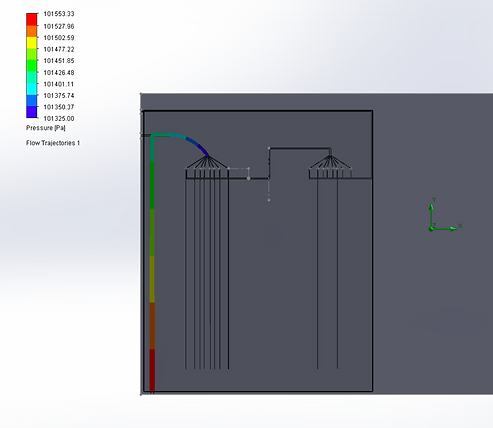Viewport: 493px width, 428px height.
Task: Select the right funnel distributor in model
Action: 330,163
